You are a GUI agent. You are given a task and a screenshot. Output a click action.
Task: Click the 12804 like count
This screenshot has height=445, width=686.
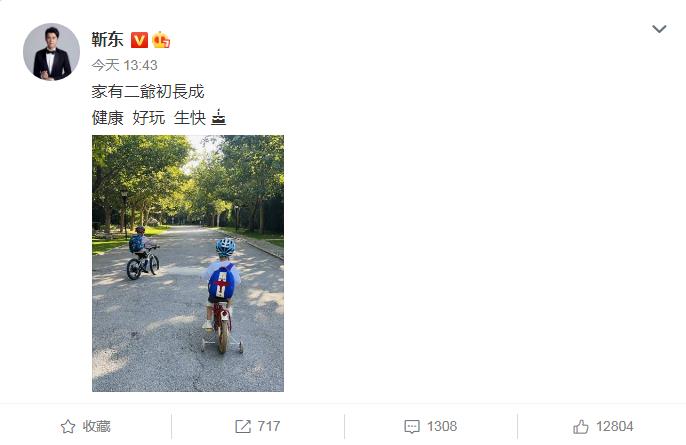click(x=614, y=426)
